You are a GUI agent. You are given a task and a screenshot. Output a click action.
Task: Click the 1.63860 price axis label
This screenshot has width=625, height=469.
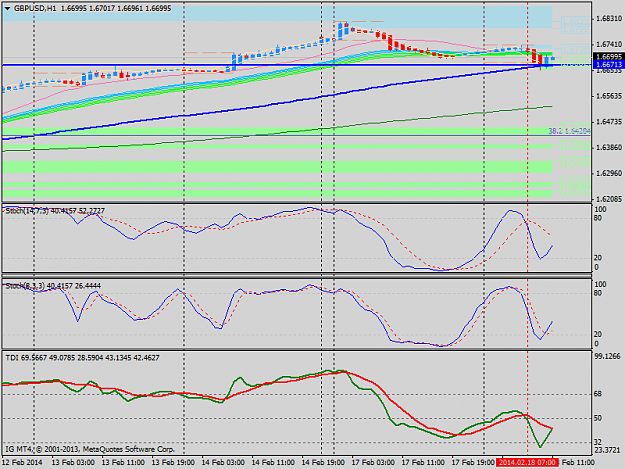(x=608, y=147)
